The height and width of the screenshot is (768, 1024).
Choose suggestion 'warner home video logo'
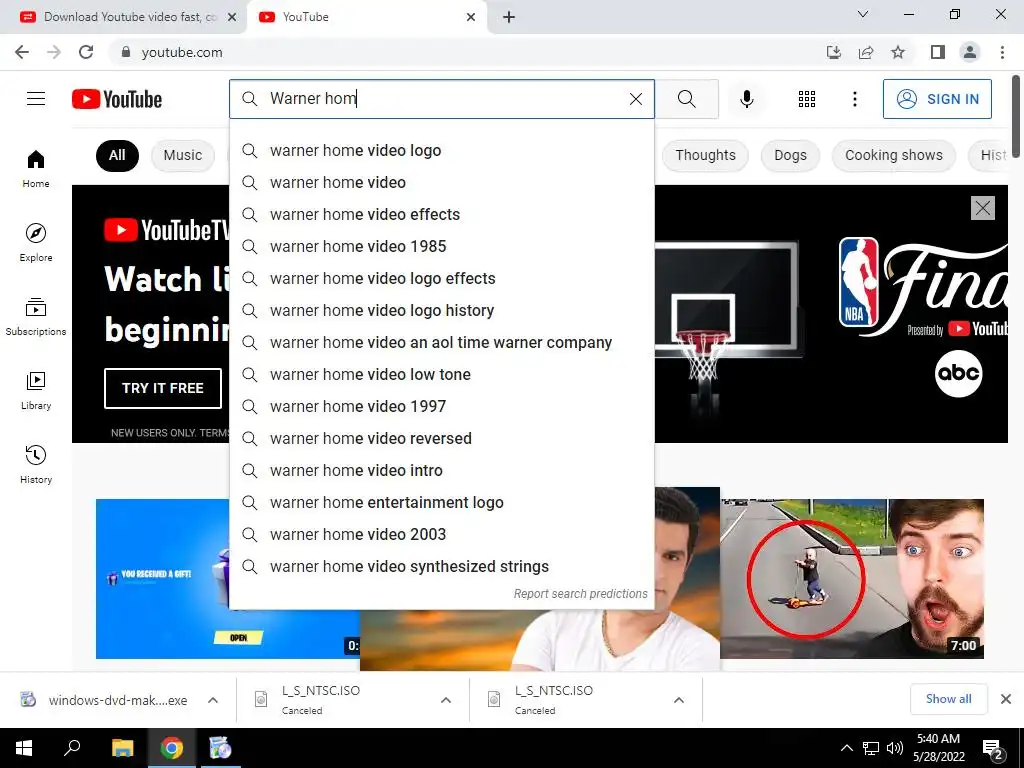(x=441, y=150)
